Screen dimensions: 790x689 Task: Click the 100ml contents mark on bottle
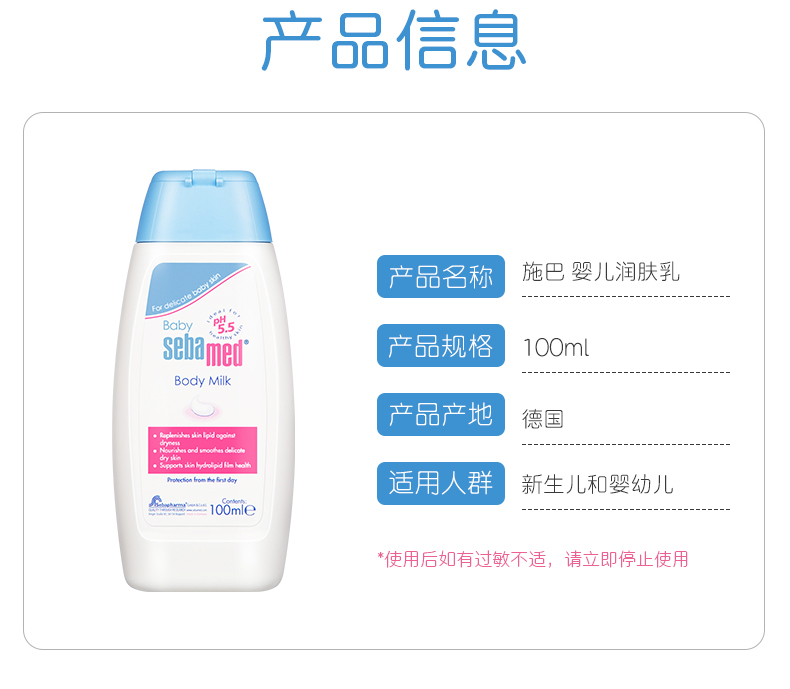coord(232,508)
